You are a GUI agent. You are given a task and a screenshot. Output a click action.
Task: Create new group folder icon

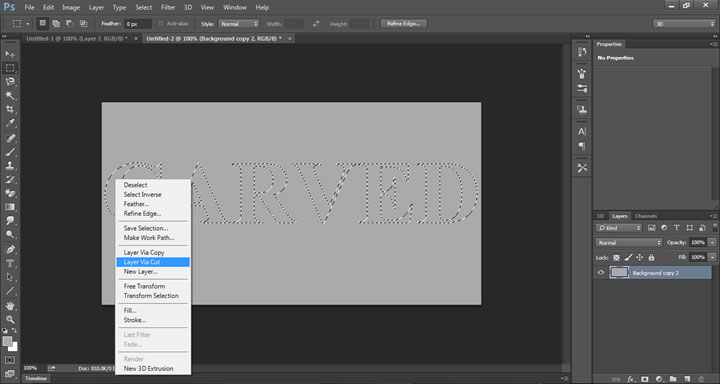[673, 379]
